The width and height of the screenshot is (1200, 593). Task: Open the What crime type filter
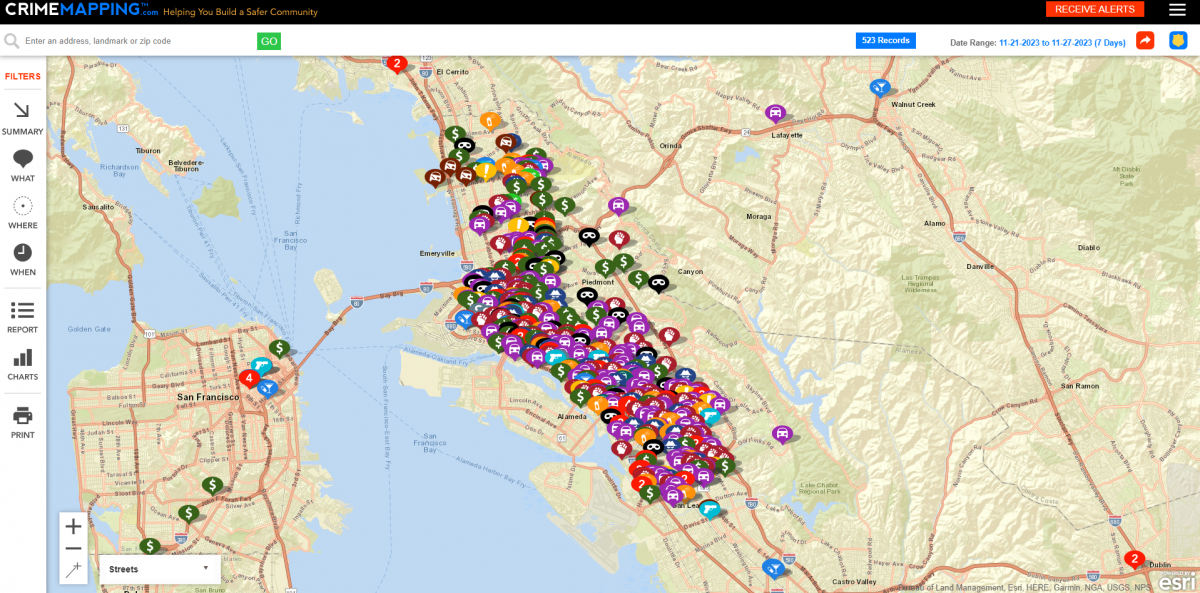coord(22,164)
